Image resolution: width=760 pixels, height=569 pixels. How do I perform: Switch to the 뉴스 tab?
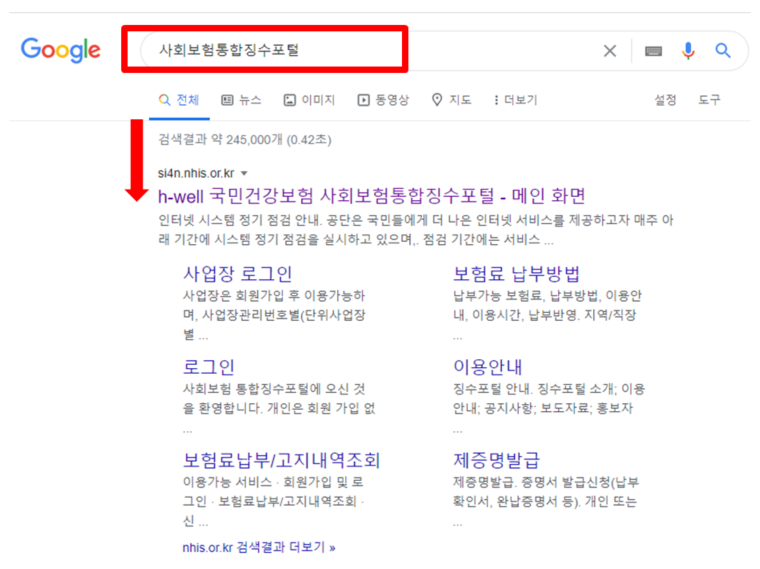pos(241,100)
